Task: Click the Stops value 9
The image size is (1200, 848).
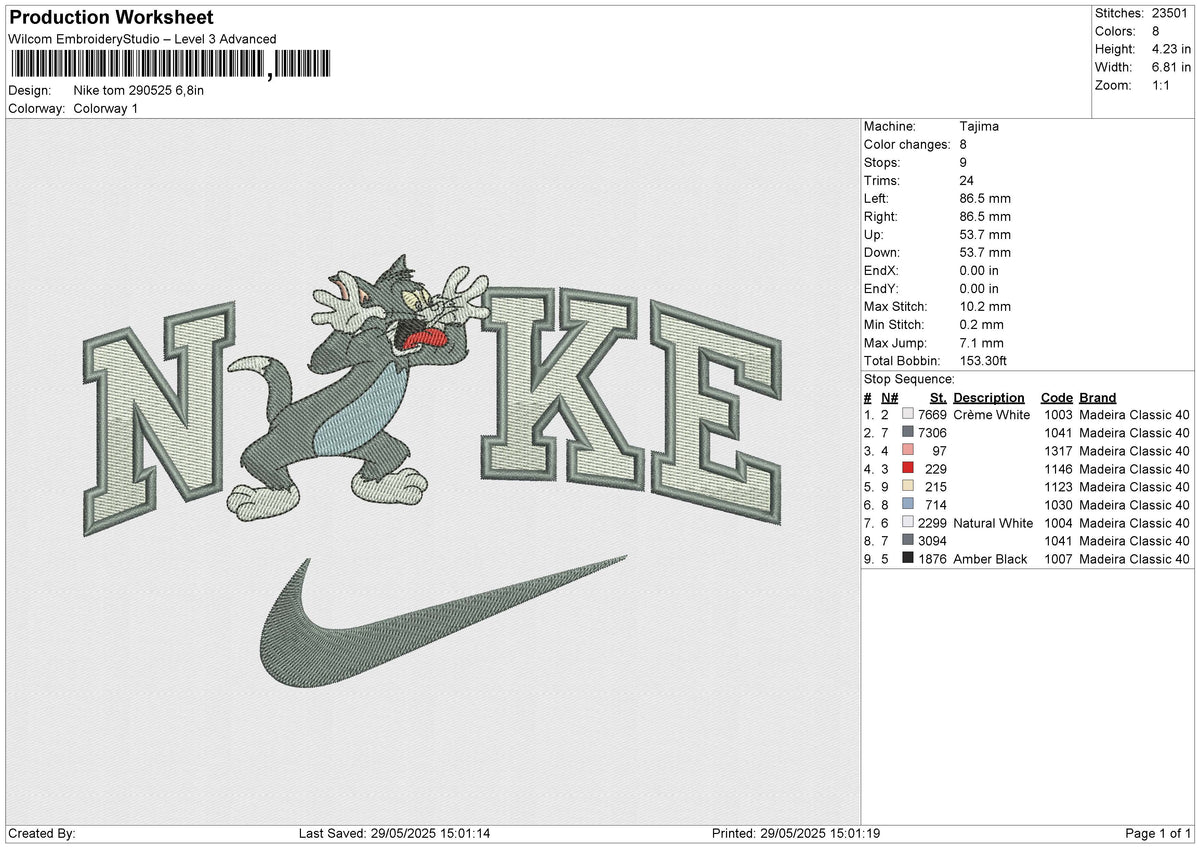Action: (x=963, y=162)
